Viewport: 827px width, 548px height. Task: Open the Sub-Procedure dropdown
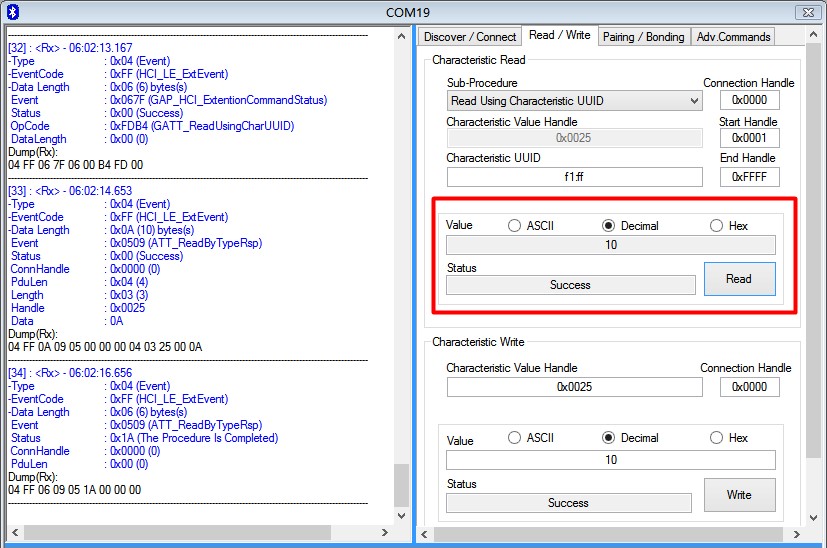coord(574,101)
